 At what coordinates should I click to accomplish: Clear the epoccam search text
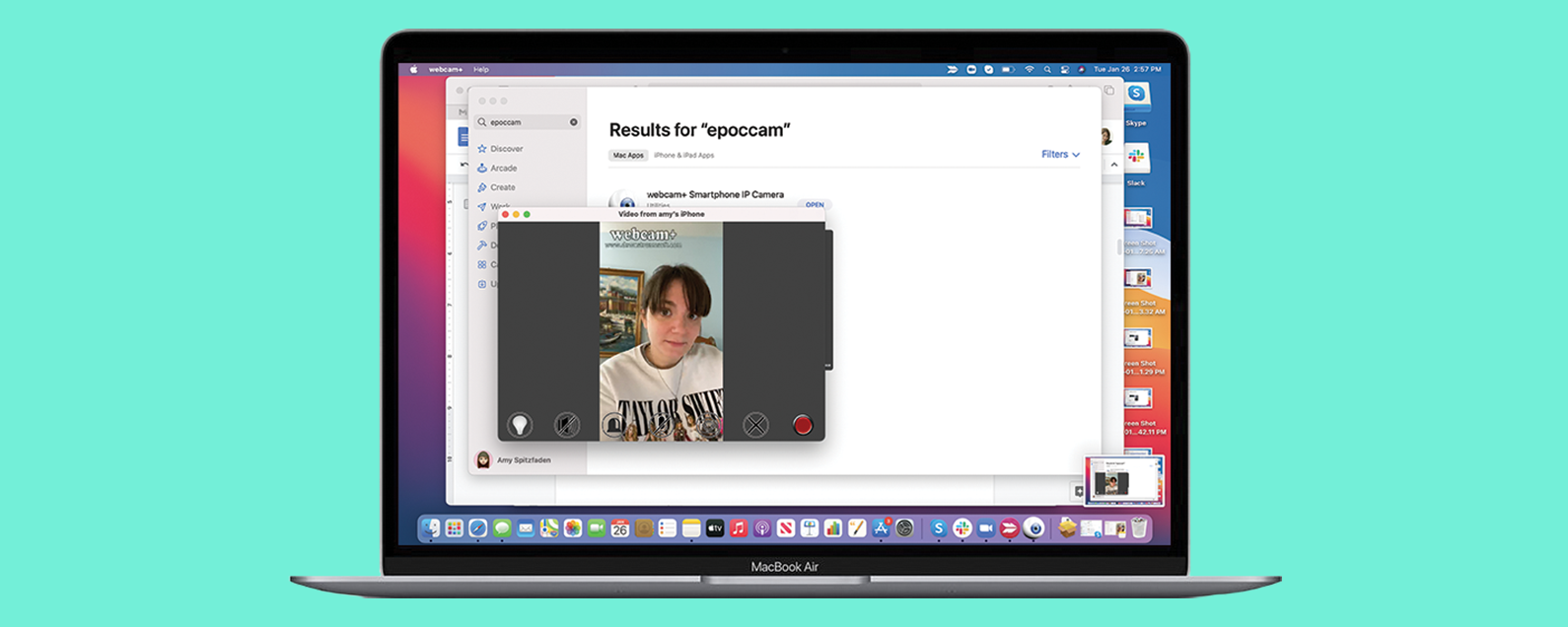coord(573,122)
